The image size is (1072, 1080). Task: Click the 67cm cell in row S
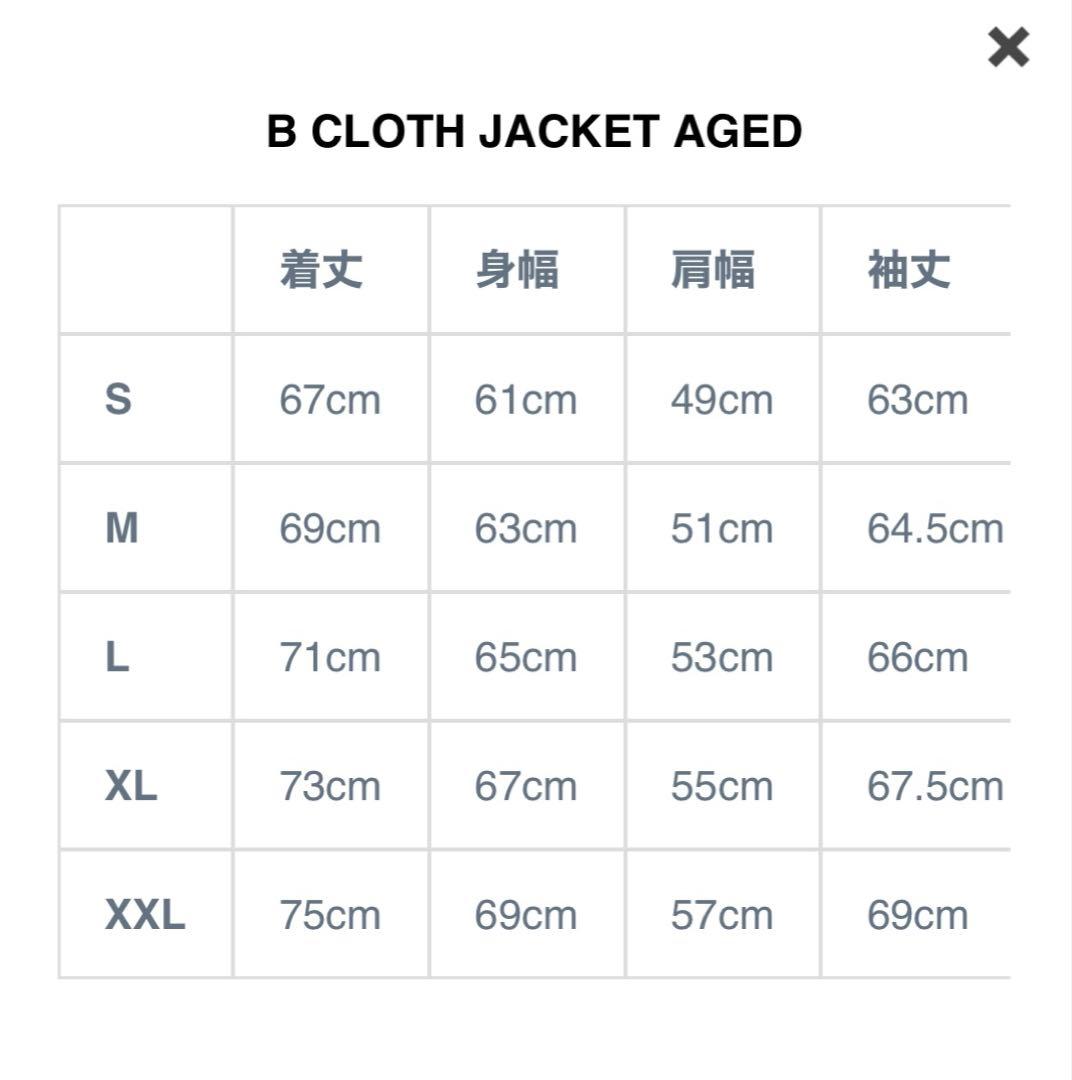[x=330, y=400]
